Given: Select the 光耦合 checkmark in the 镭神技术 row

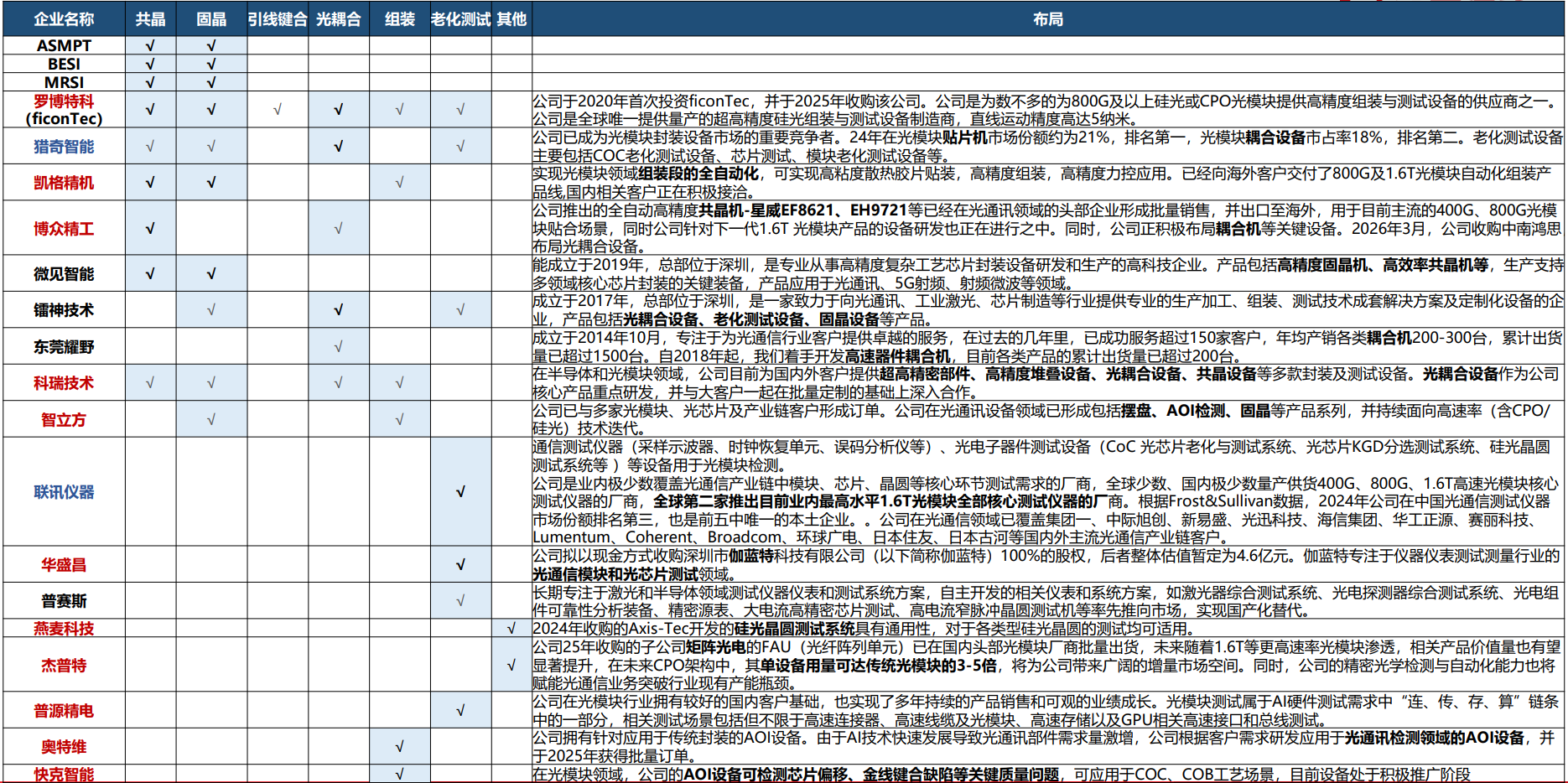Looking at the screenshot, I should [x=339, y=310].
